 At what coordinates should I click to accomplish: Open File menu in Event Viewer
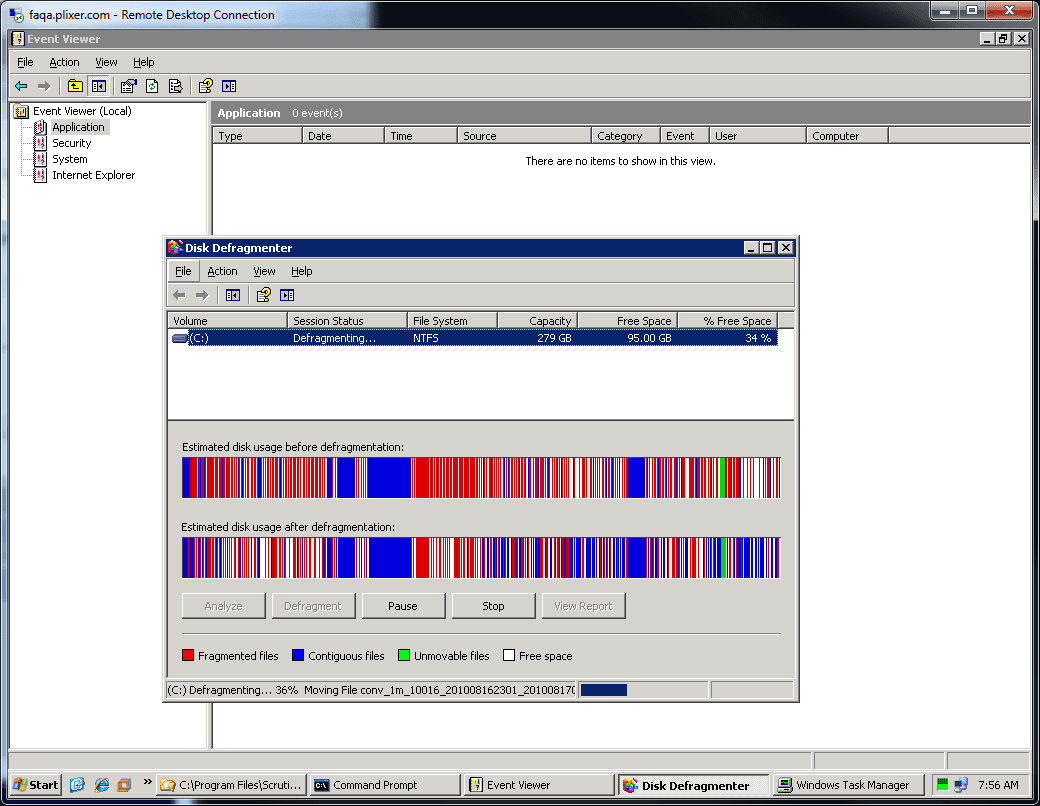[x=25, y=62]
